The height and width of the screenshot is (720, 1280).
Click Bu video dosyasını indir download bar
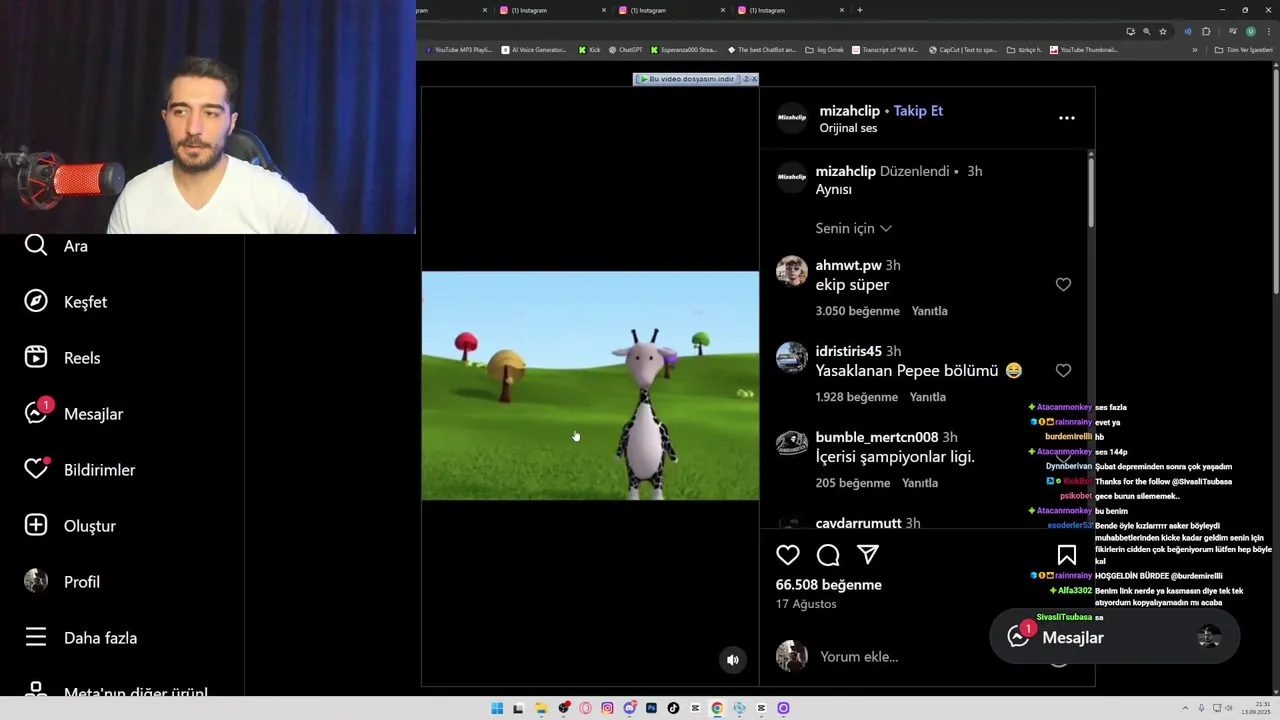point(687,79)
